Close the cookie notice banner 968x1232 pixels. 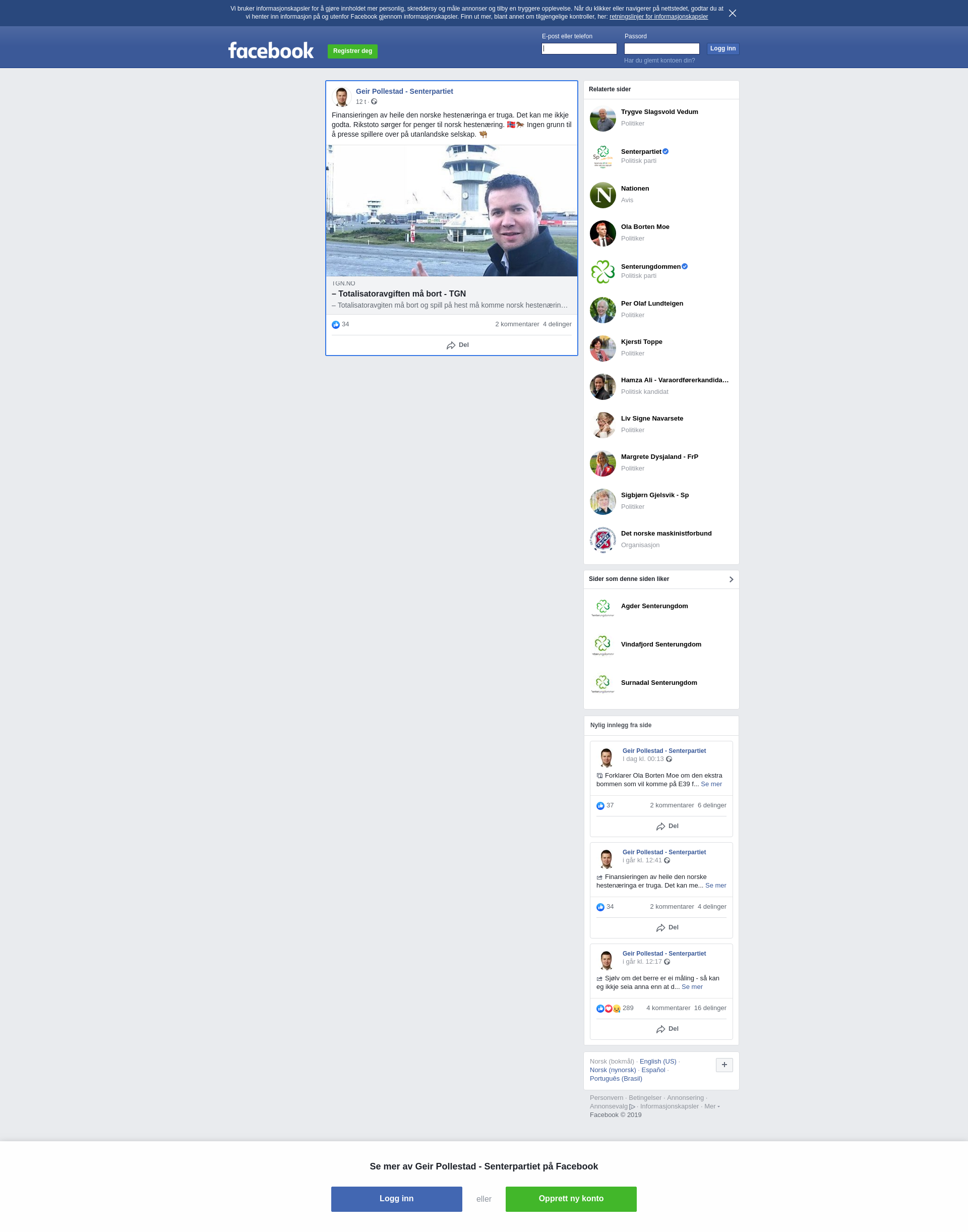pos(732,13)
